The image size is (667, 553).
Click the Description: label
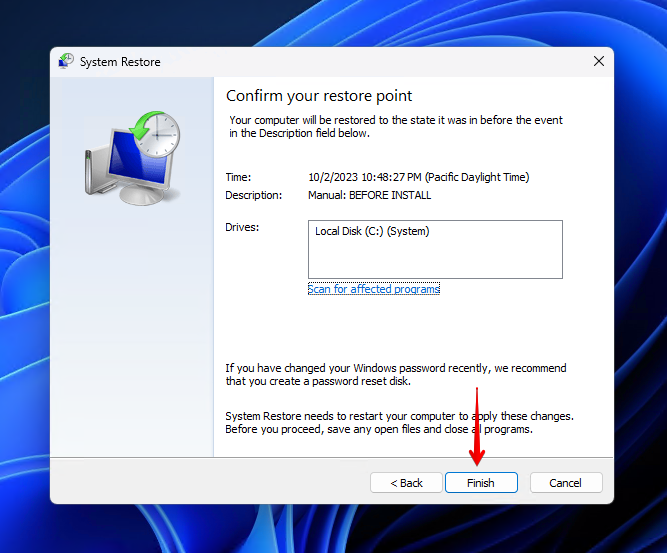click(254, 195)
